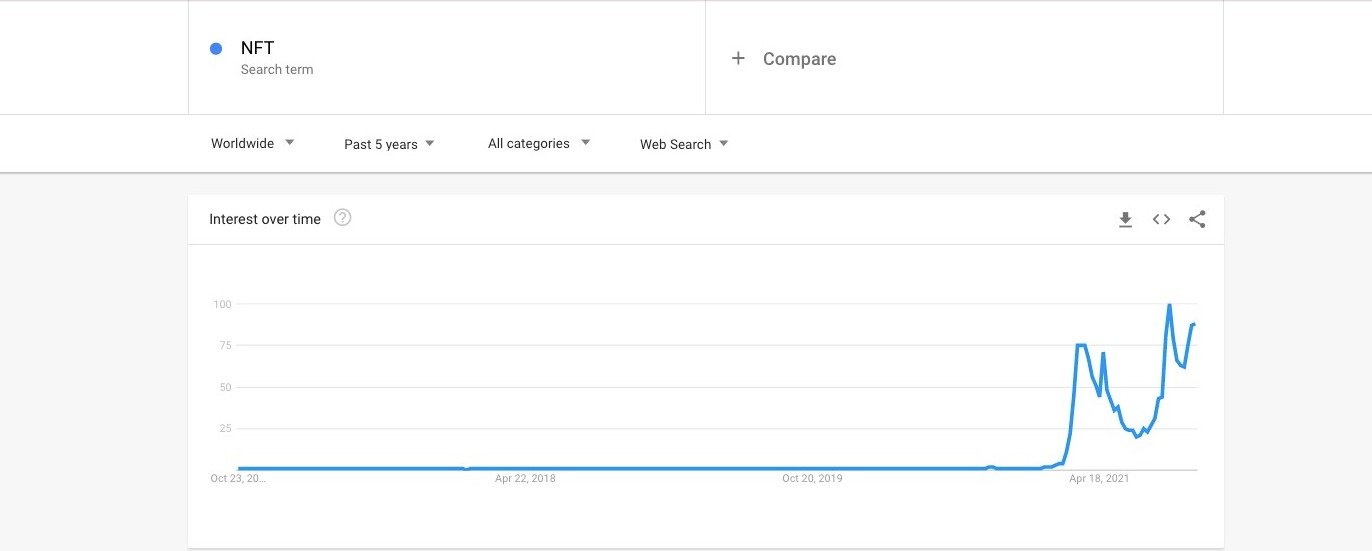Download the Interest over time data
The height and width of the screenshot is (551, 1372).
pyautogui.click(x=1125, y=220)
